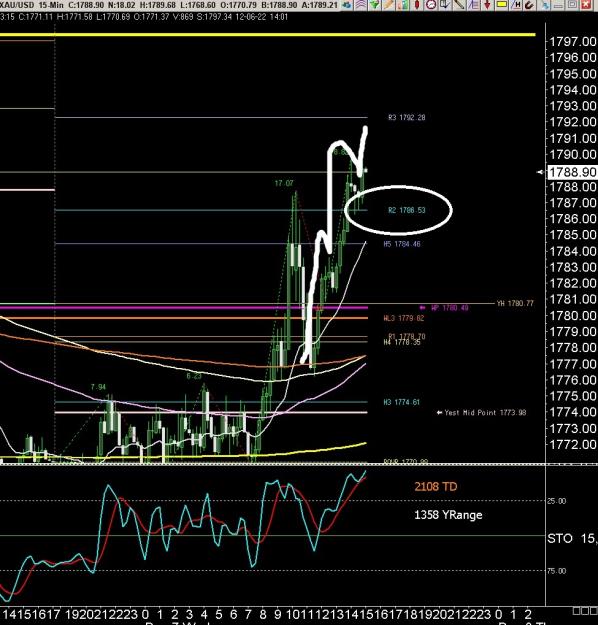
Task: Choose the Fibonacci lines tool
Action: click(473, 5)
